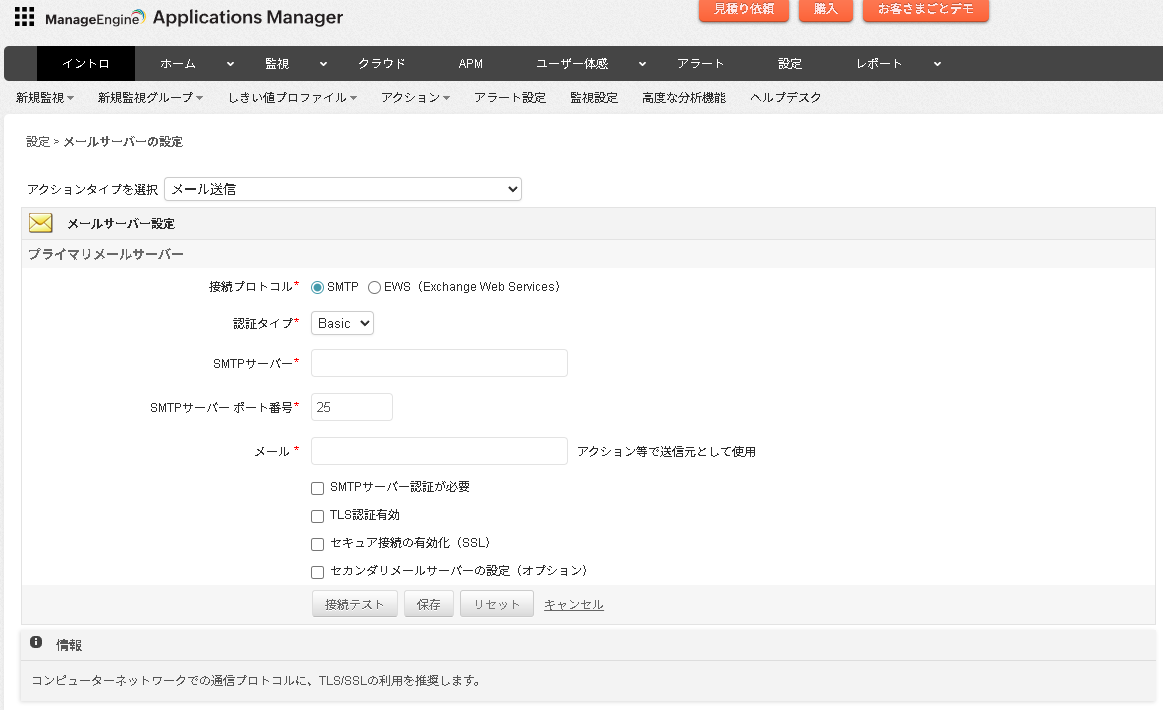This screenshot has height=710, width=1163.
Task: Click the 購入 button at the top
Action: [x=825, y=11]
